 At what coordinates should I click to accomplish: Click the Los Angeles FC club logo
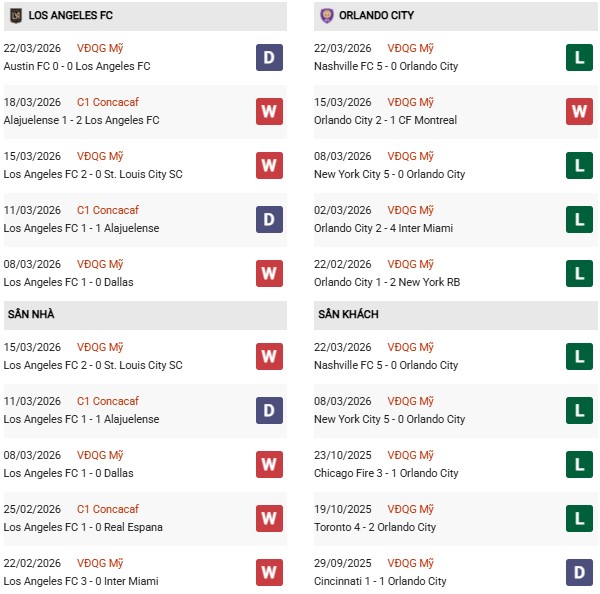[x=15, y=16]
